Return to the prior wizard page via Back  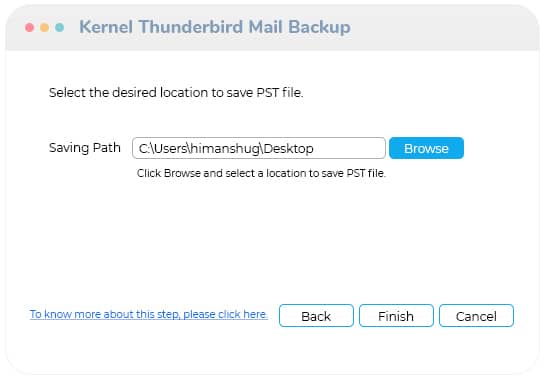[316, 316]
